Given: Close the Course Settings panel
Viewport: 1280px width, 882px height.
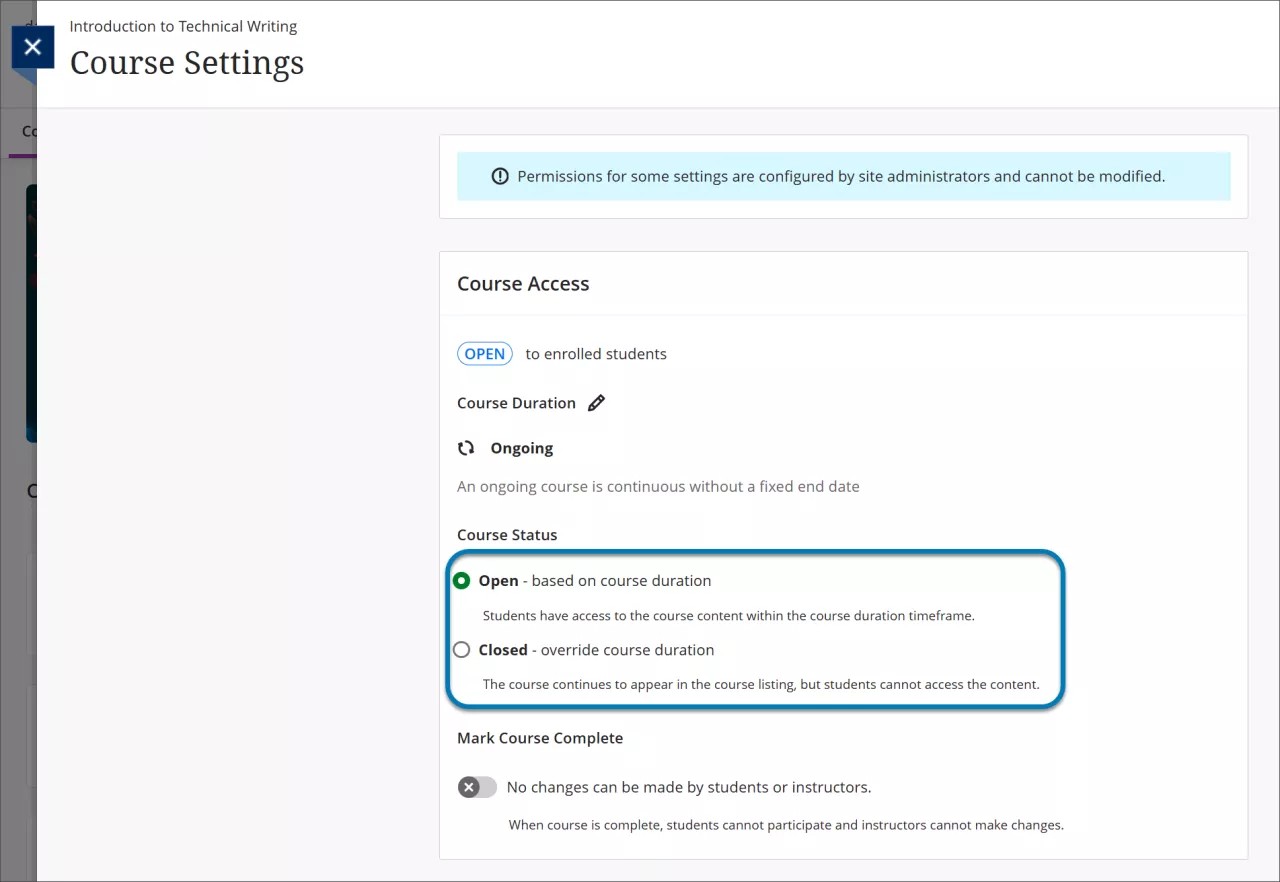Looking at the screenshot, I should click(x=32, y=47).
